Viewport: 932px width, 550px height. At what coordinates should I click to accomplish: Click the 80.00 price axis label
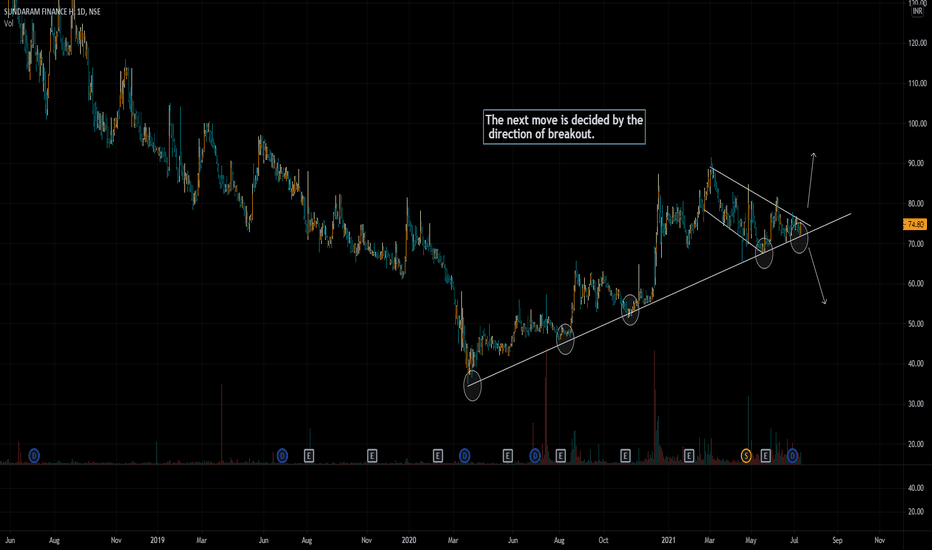pyautogui.click(x=918, y=203)
